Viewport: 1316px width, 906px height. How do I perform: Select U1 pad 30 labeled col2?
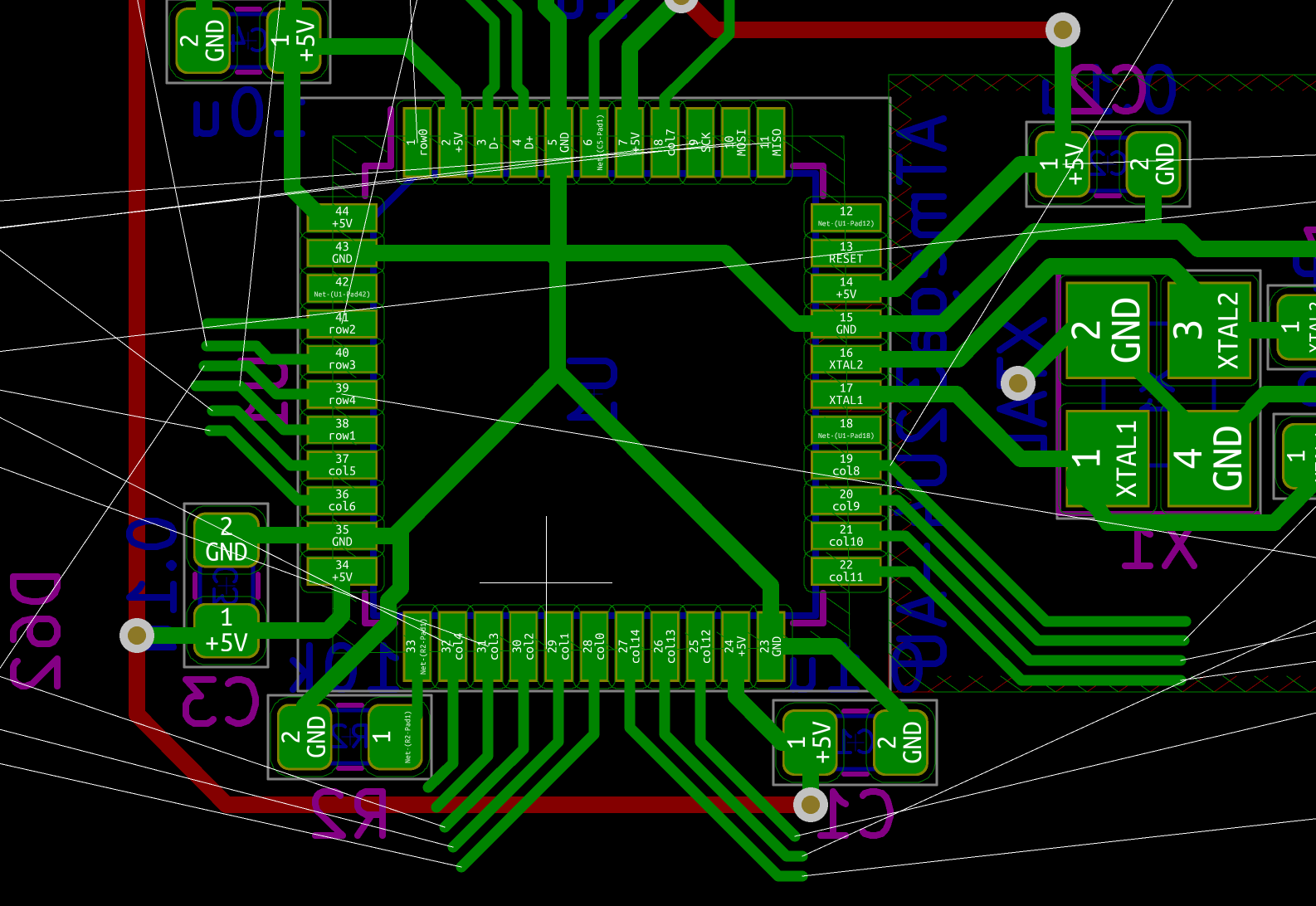pos(524,646)
